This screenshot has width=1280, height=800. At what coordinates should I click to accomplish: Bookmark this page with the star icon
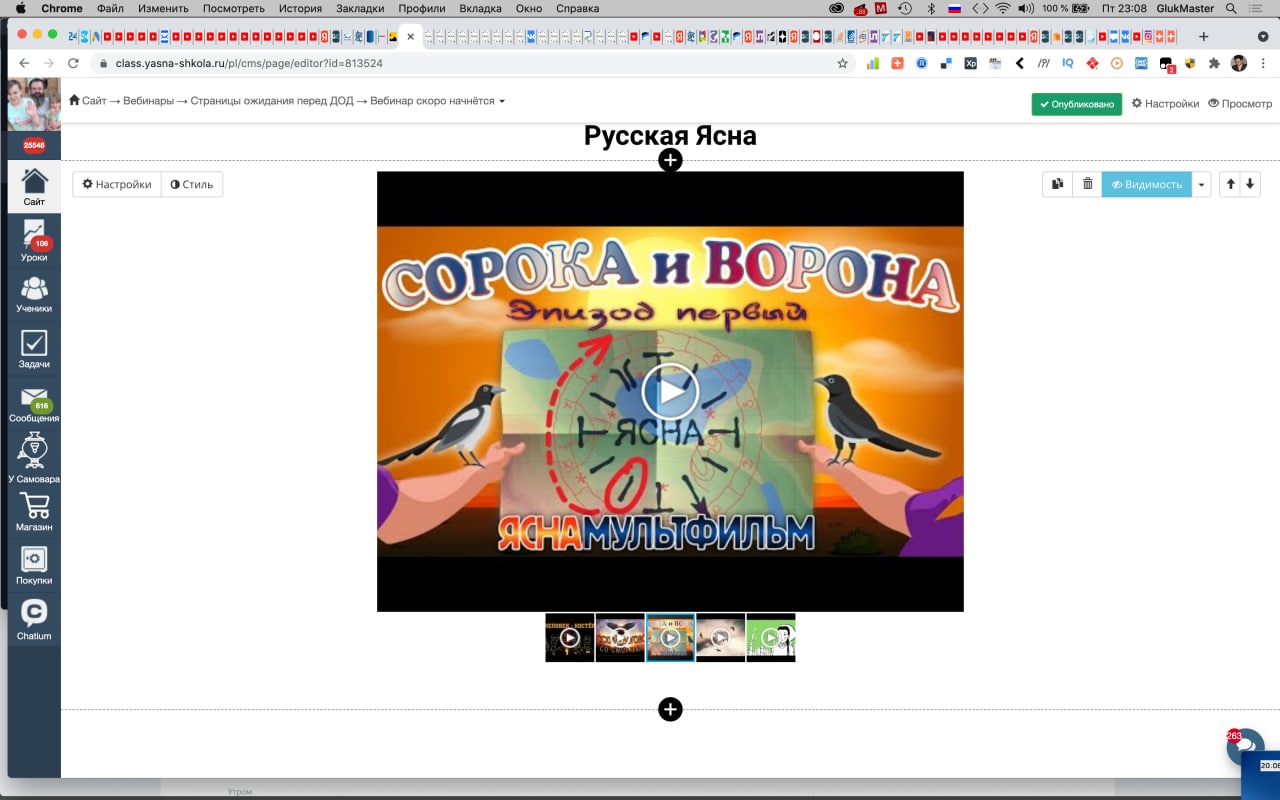click(x=842, y=63)
